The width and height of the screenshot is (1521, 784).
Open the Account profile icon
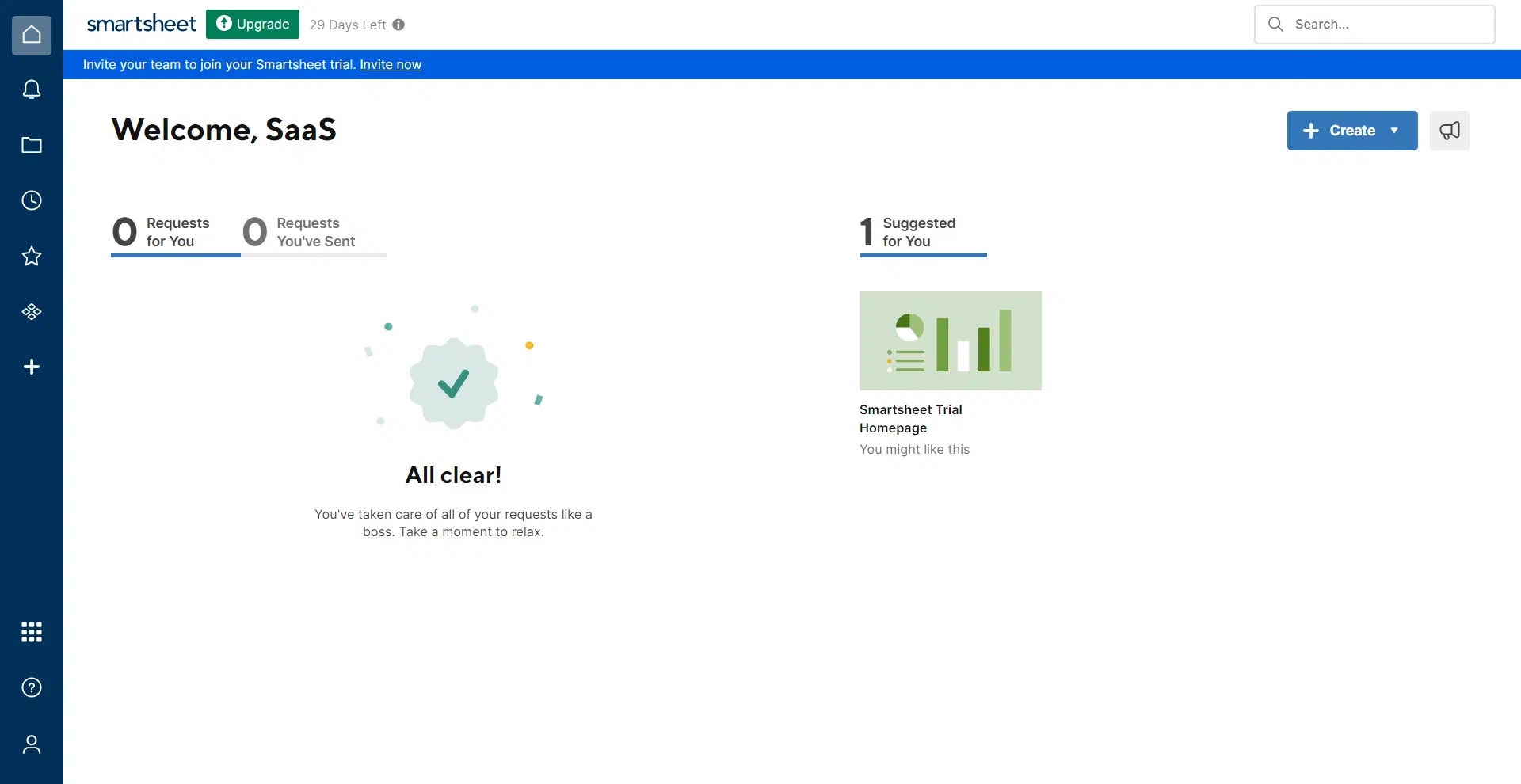click(32, 744)
